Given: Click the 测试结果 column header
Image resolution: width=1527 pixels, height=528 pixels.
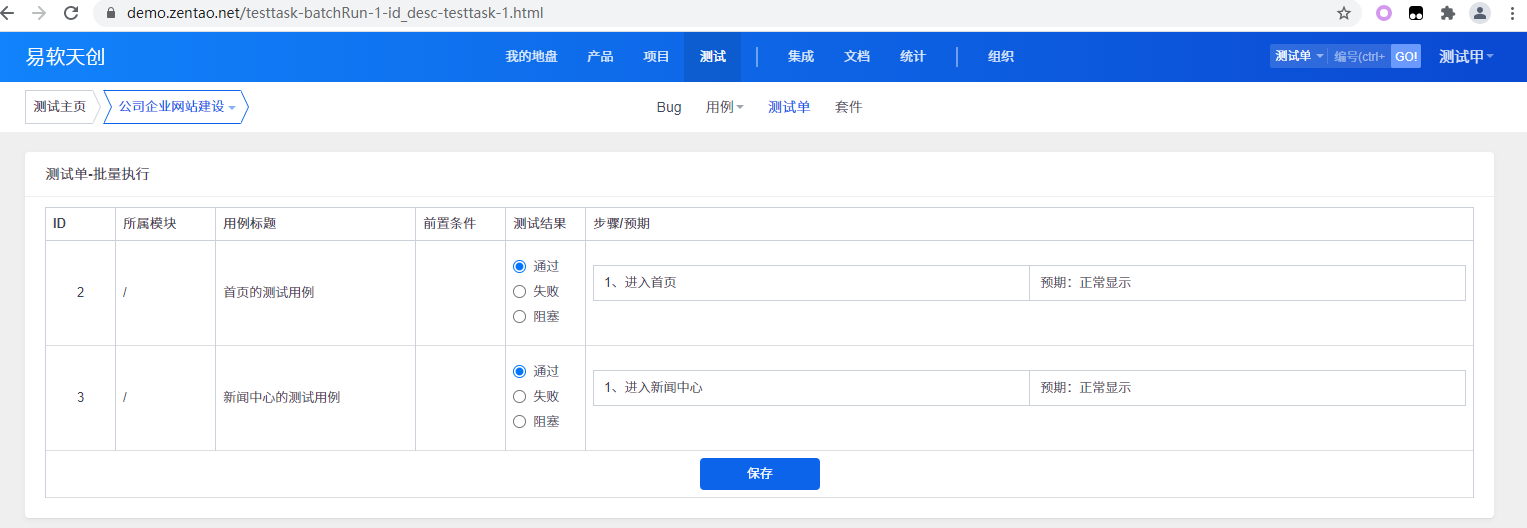Looking at the screenshot, I should tap(539, 223).
